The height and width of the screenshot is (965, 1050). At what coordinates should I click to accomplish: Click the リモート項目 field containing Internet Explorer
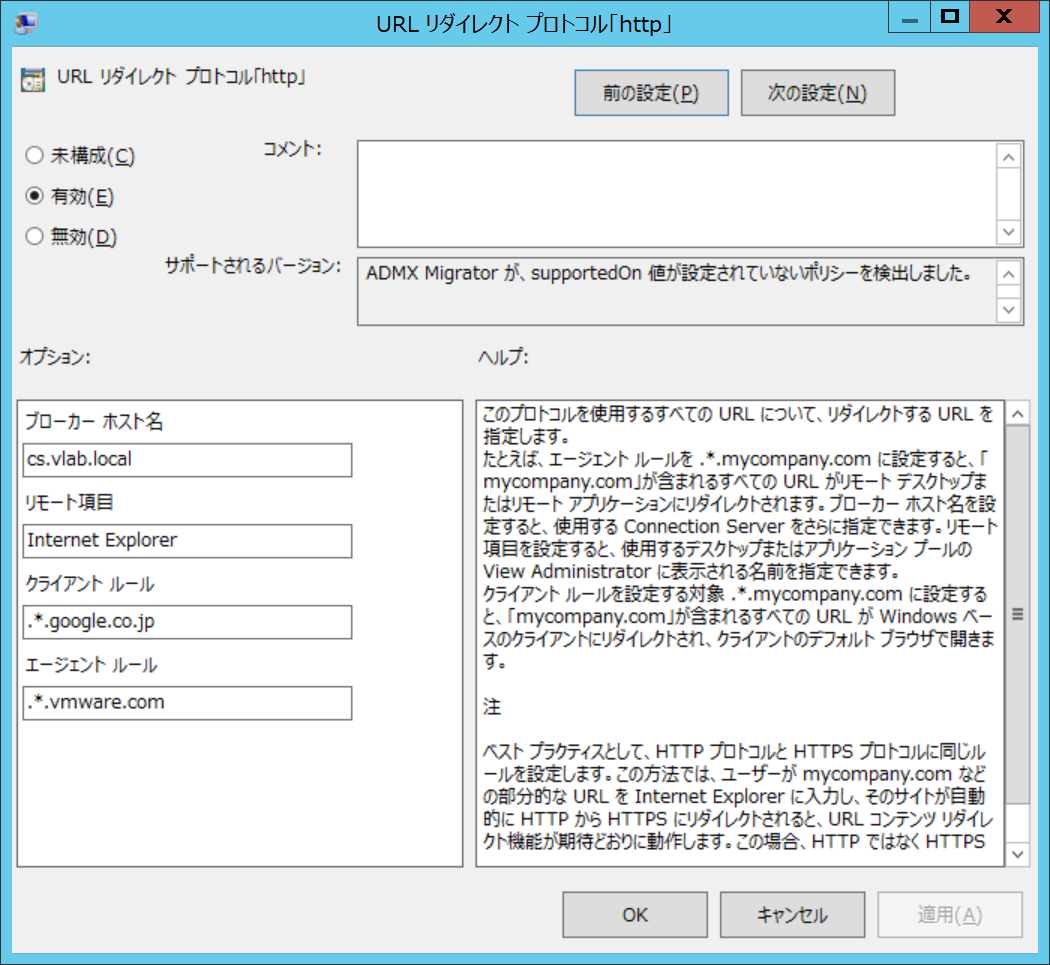188,541
